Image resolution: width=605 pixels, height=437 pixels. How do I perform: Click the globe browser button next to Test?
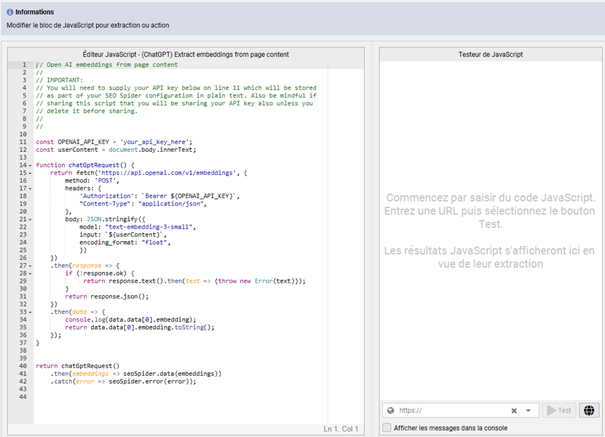(589, 410)
